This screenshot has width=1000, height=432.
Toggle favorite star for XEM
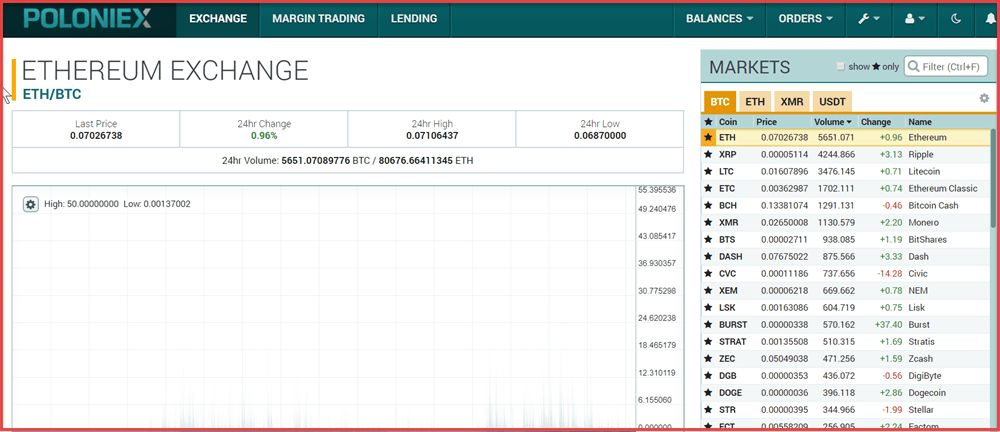pyautogui.click(x=707, y=290)
